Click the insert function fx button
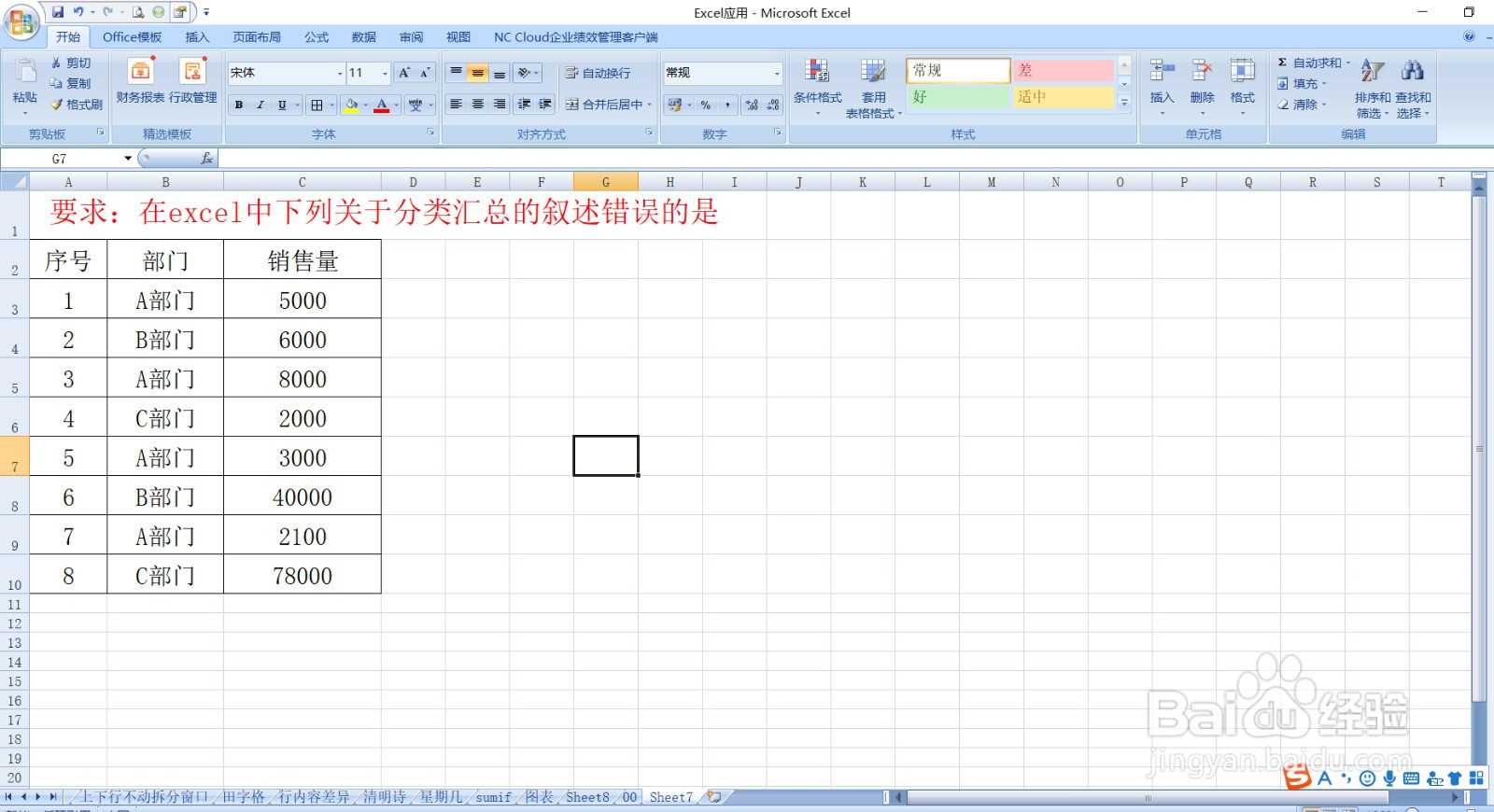The height and width of the screenshot is (812, 1494). pyautogui.click(x=206, y=159)
